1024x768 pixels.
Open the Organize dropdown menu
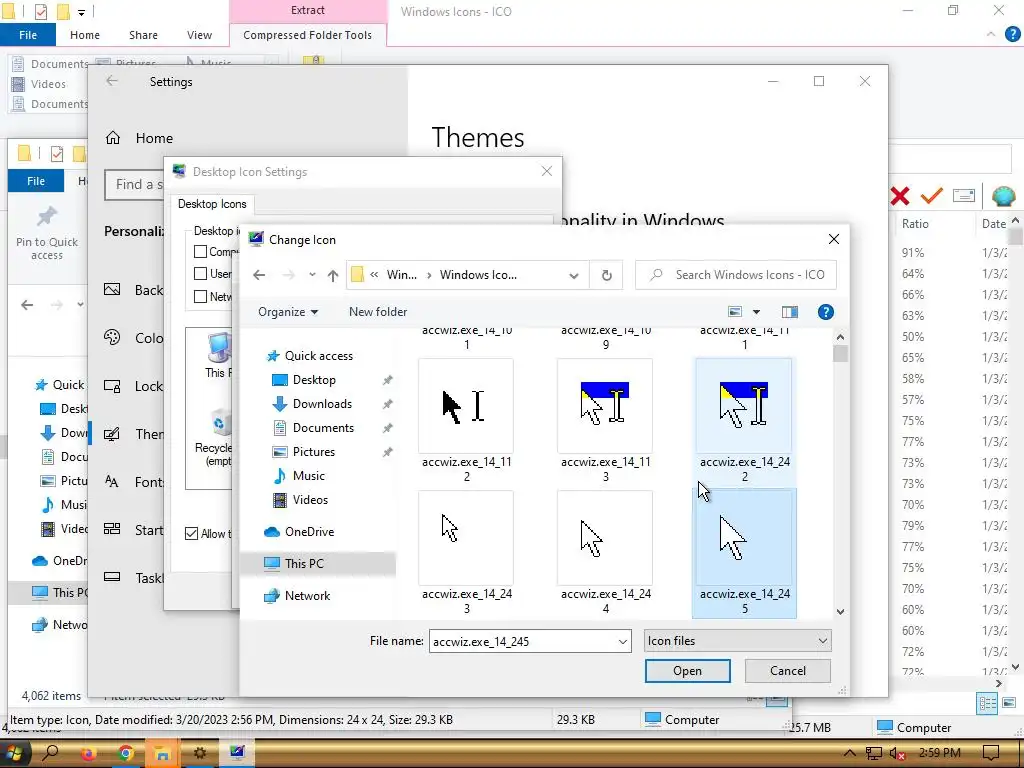(x=288, y=312)
